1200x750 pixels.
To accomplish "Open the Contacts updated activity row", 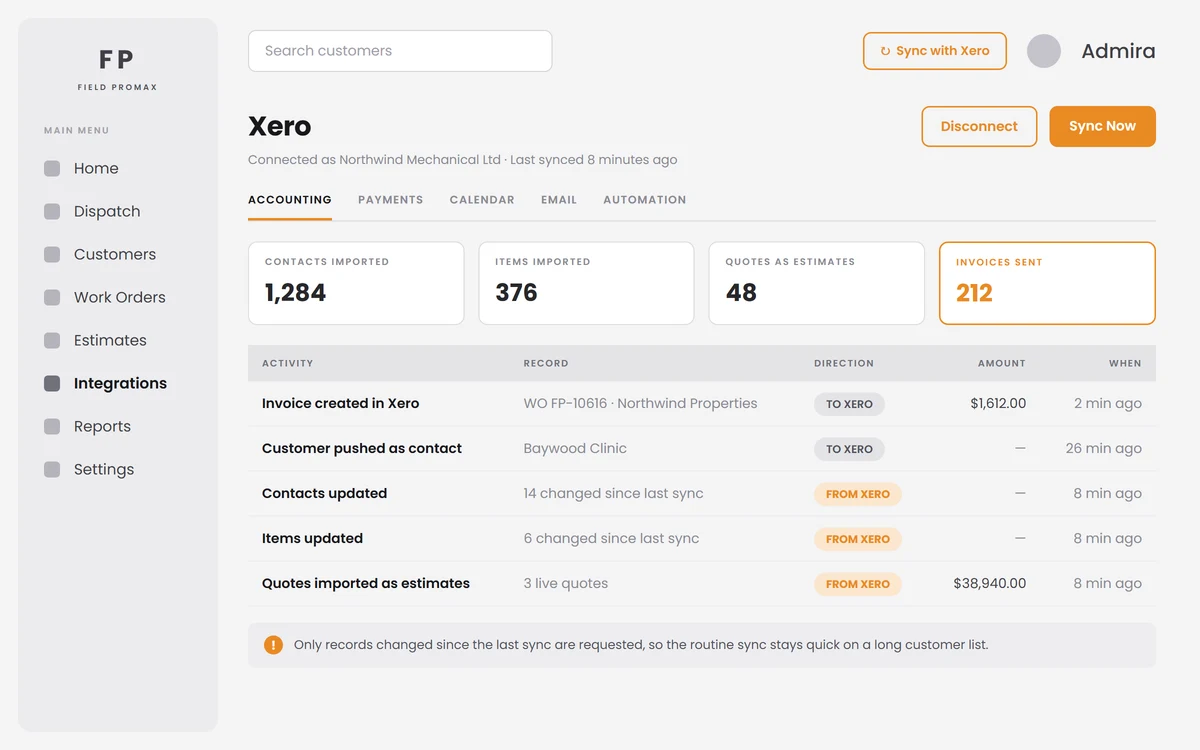I will coord(702,494).
